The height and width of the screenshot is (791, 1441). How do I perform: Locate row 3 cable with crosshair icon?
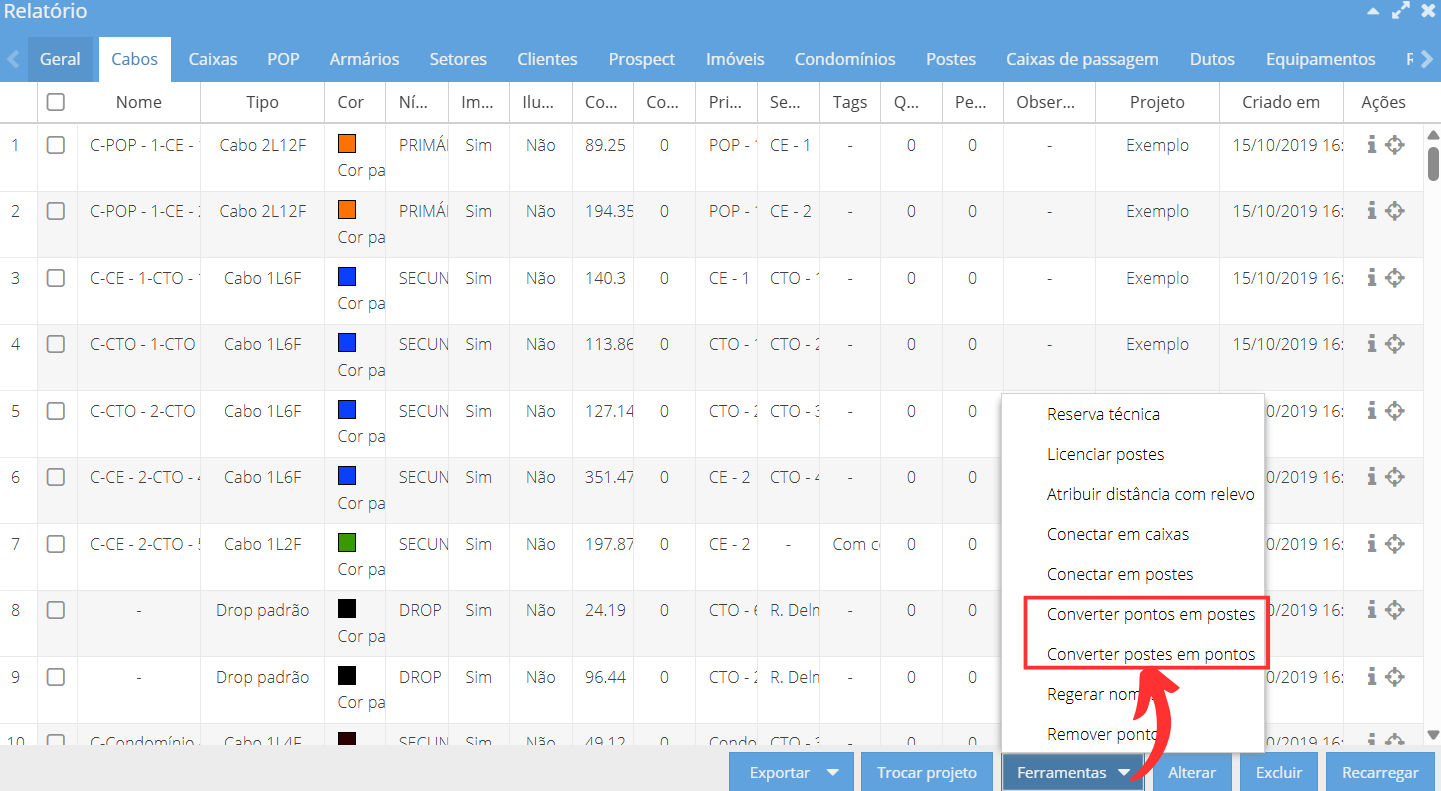click(1395, 278)
